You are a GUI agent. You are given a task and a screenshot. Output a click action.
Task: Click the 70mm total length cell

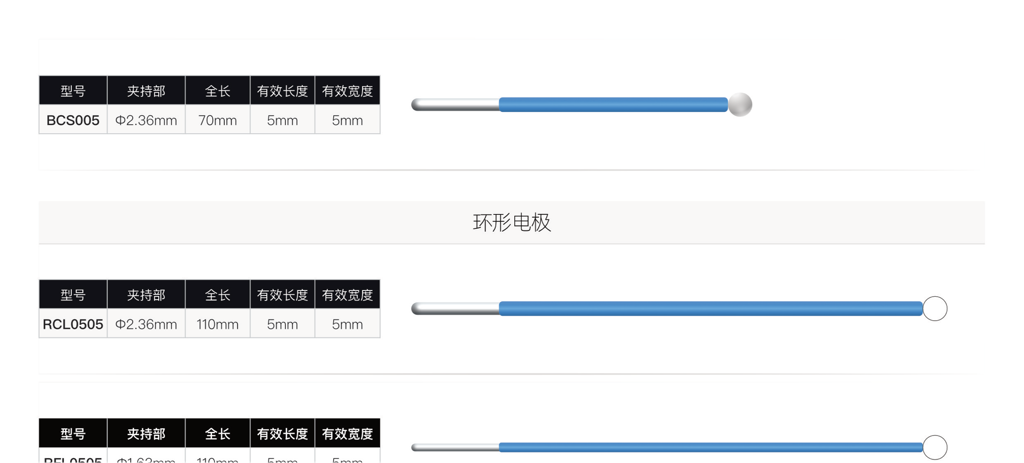point(217,120)
